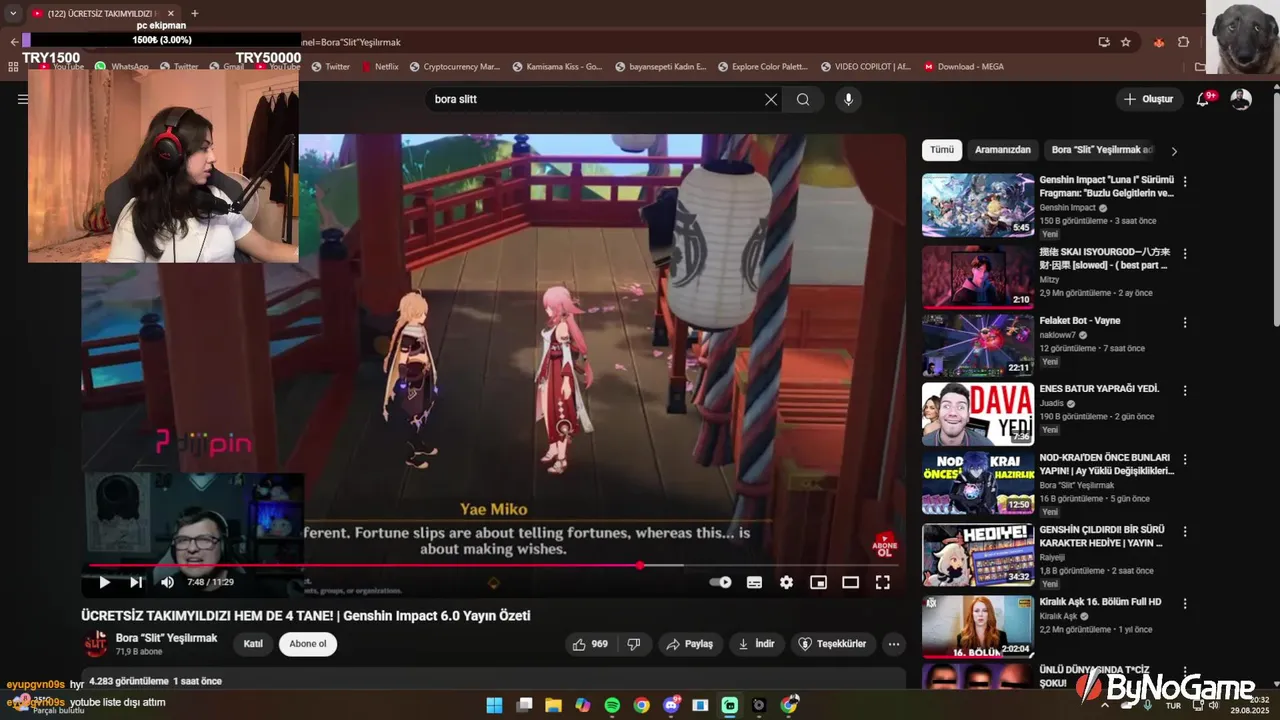1280x720 pixels.
Task: Open options menu for Felaket Bot - Vayne
Action: click(x=1185, y=323)
